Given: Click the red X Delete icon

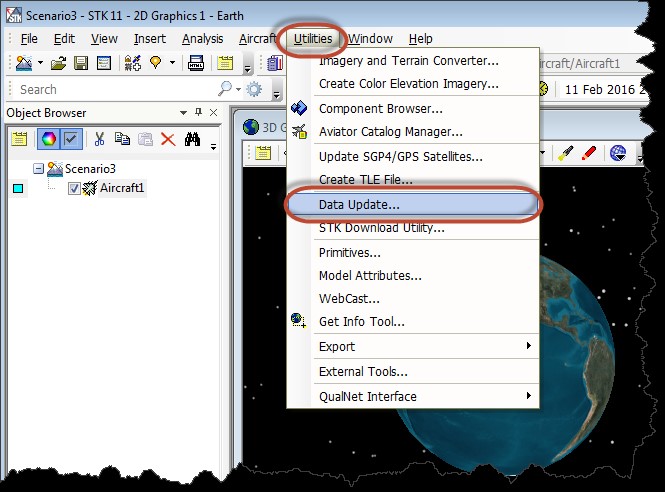Looking at the screenshot, I should [168, 139].
